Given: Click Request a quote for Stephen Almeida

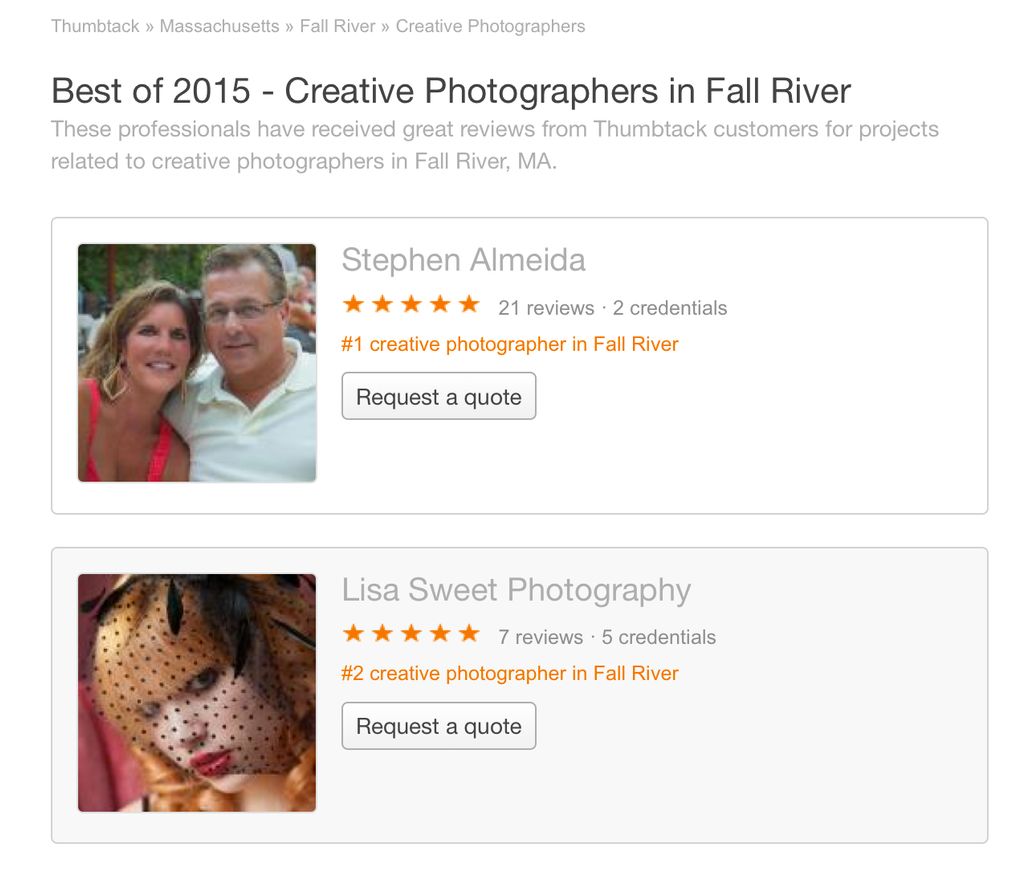Looking at the screenshot, I should [439, 396].
